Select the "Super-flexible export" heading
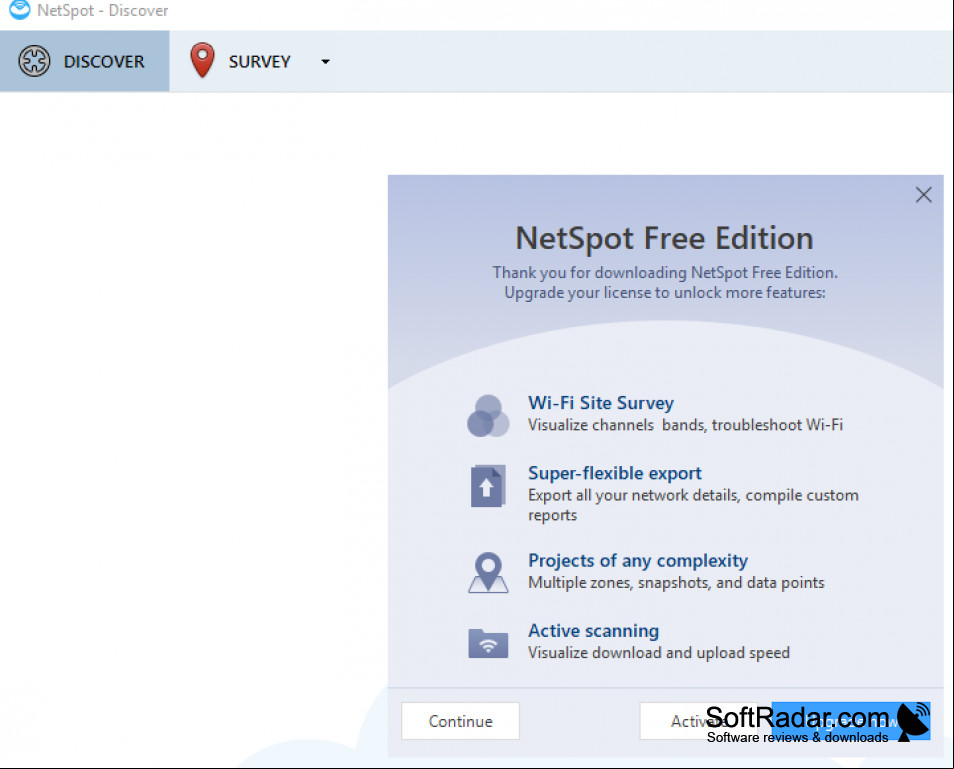The height and width of the screenshot is (769, 954). [x=615, y=473]
